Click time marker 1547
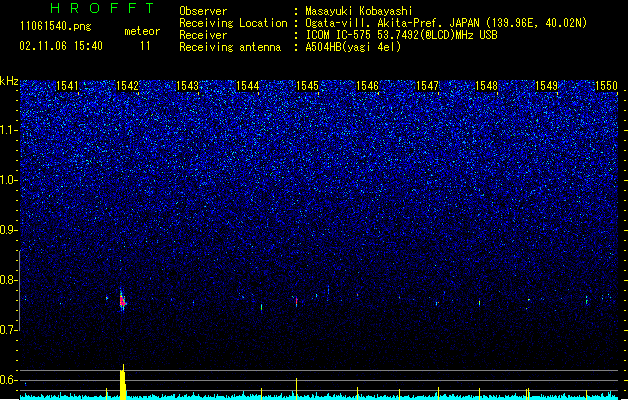This screenshot has height=400, width=629. pyautogui.click(x=428, y=86)
